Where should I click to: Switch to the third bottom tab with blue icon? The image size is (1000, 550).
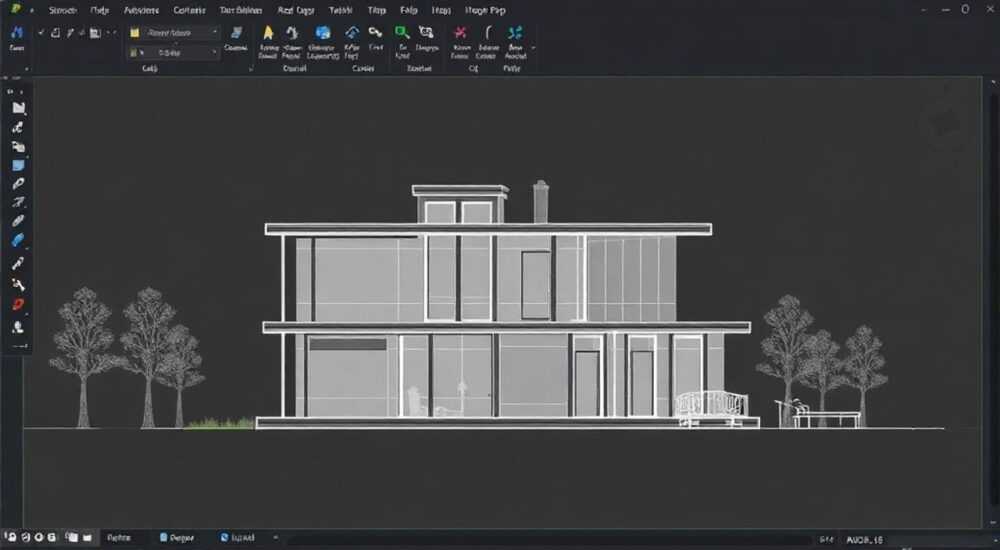(238, 538)
